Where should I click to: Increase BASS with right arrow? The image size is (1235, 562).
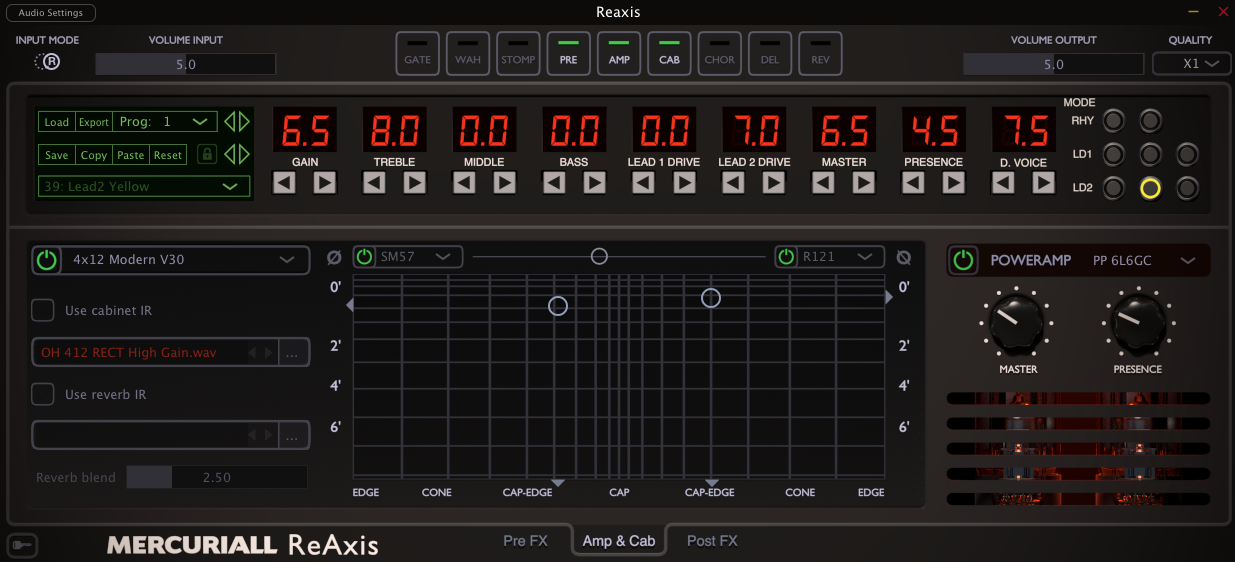click(594, 183)
